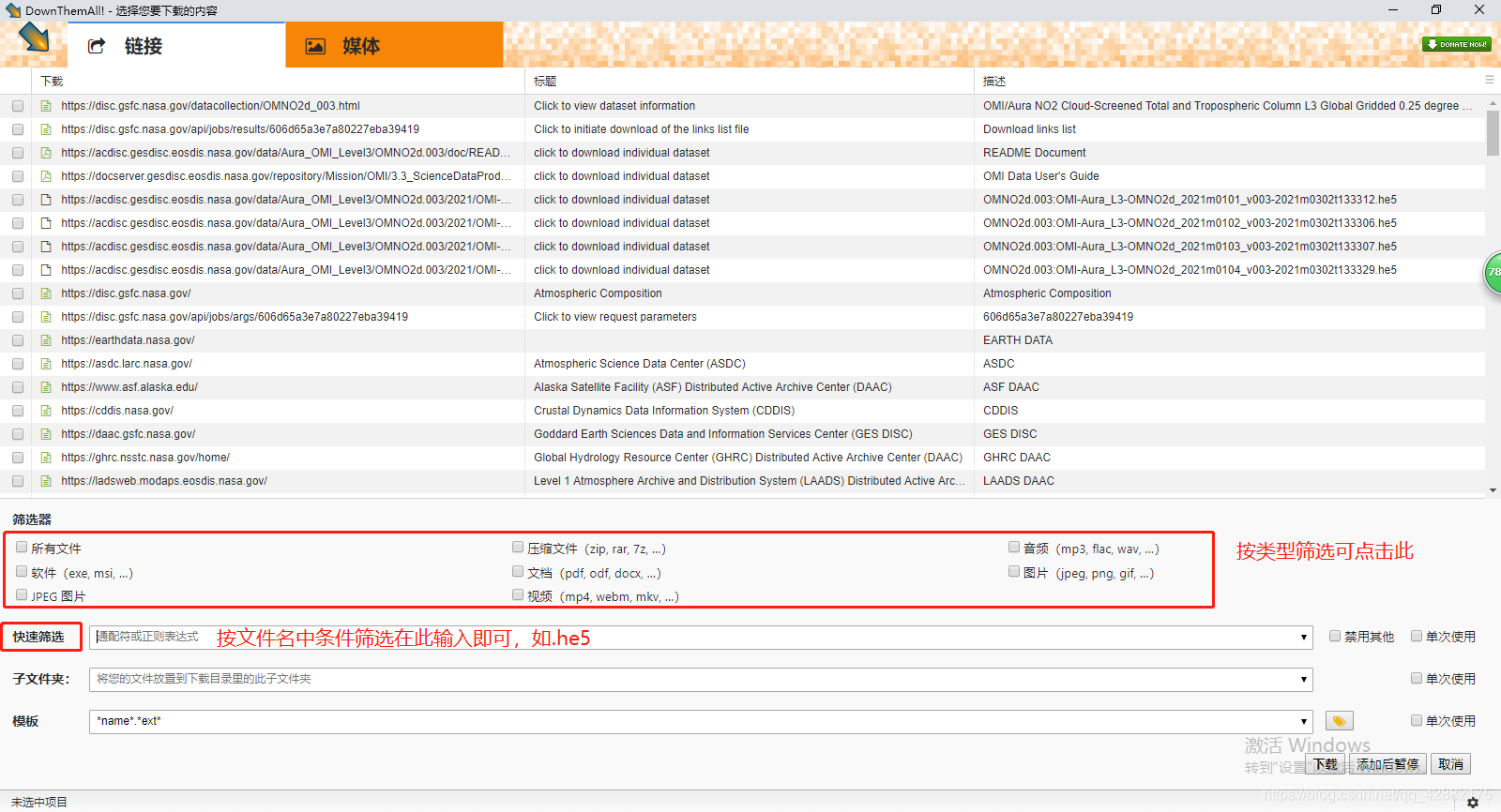Click the scrollbar down arrow of list

[x=1493, y=489]
